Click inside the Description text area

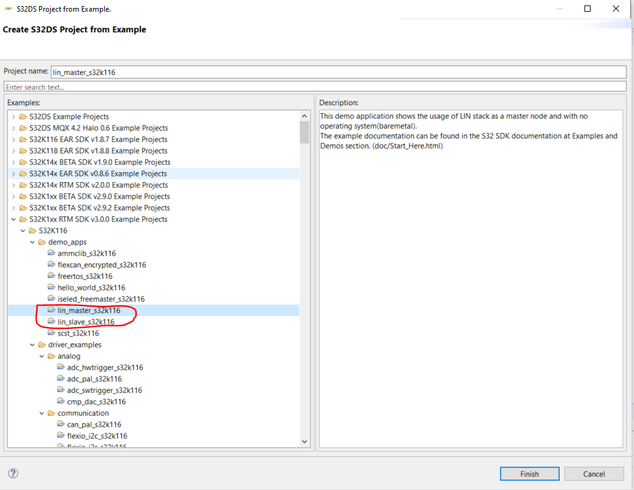[471, 279]
